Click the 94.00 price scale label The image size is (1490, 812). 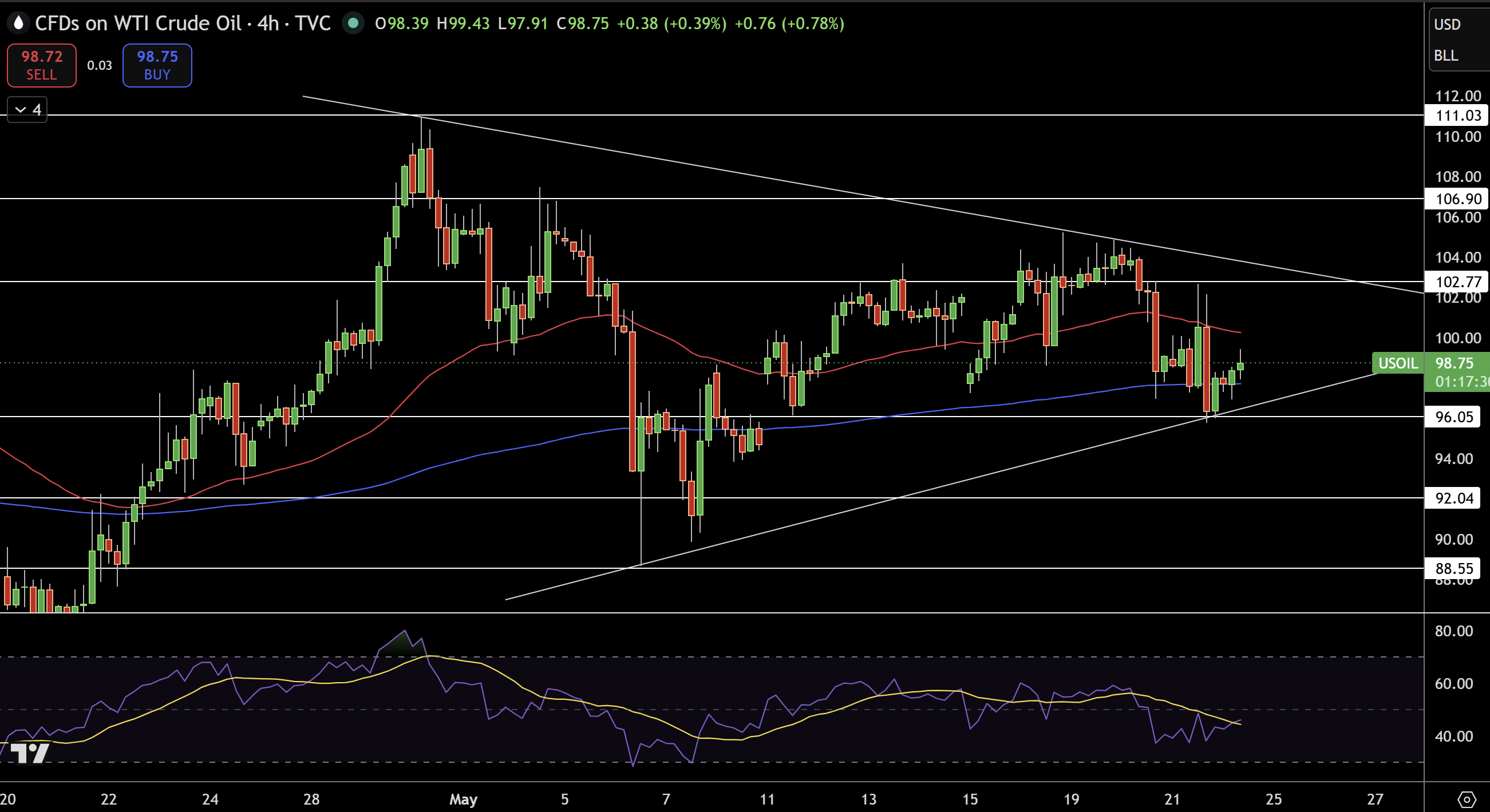click(x=1453, y=458)
